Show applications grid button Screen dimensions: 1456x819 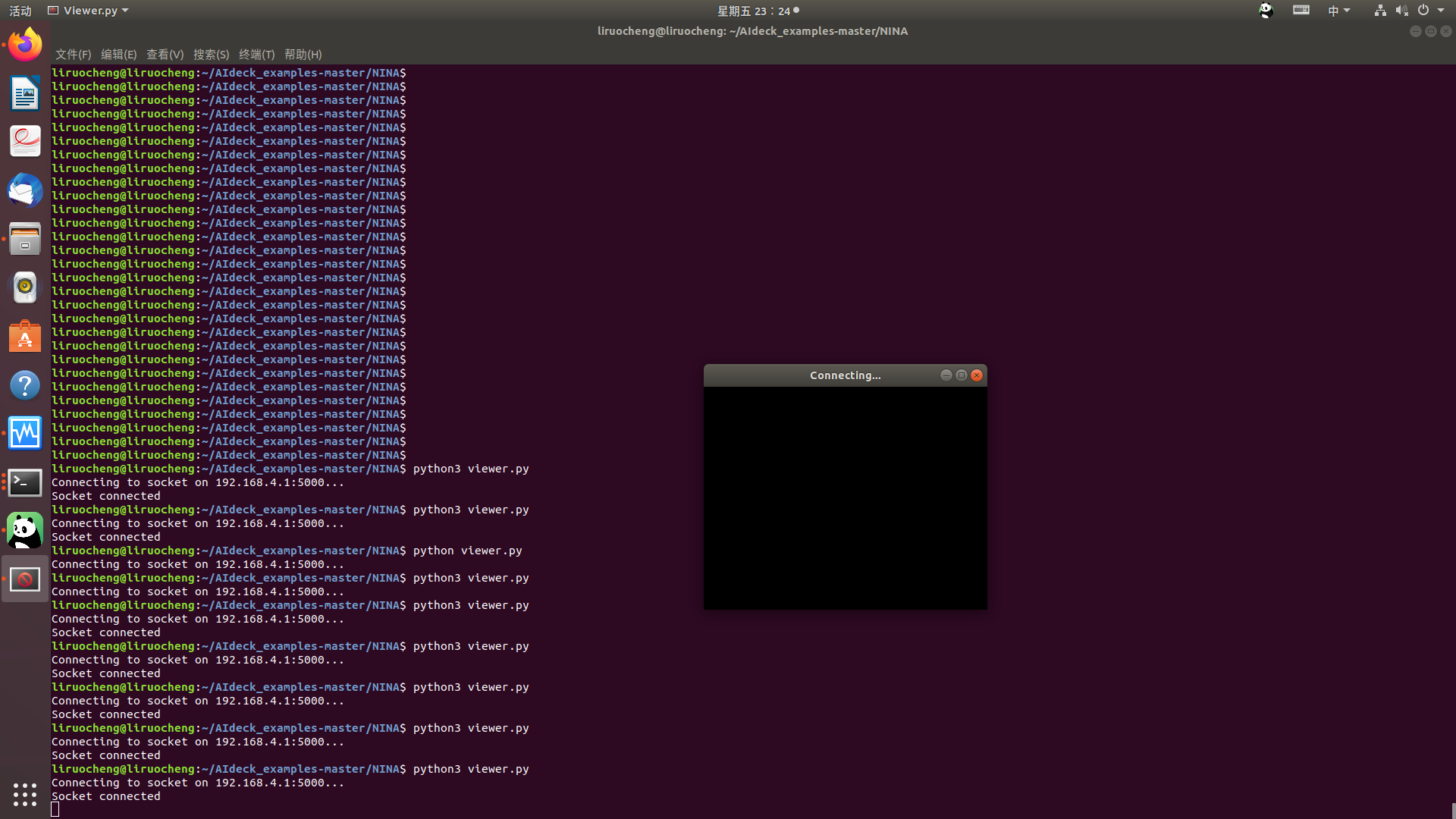click(25, 794)
